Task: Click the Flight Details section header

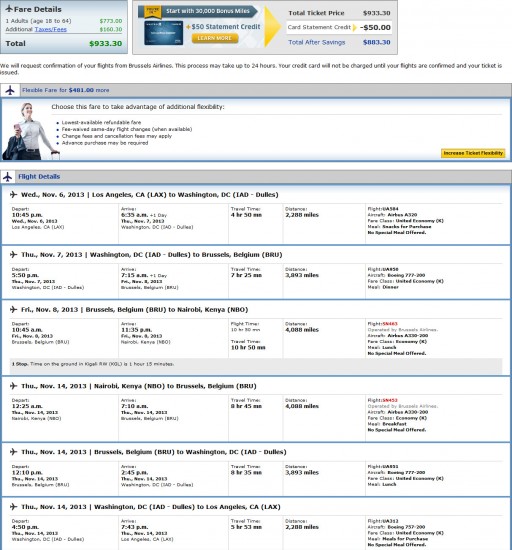Action: [39, 177]
